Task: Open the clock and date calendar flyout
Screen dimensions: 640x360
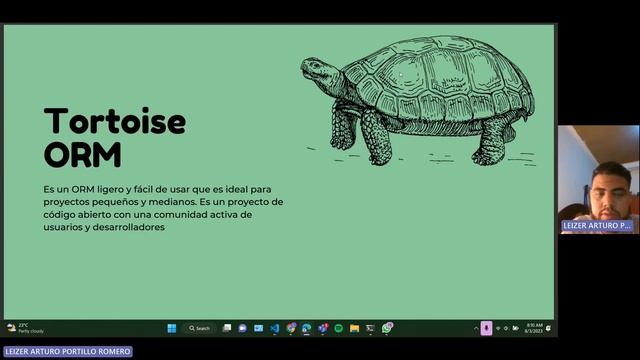Action: click(x=533, y=328)
